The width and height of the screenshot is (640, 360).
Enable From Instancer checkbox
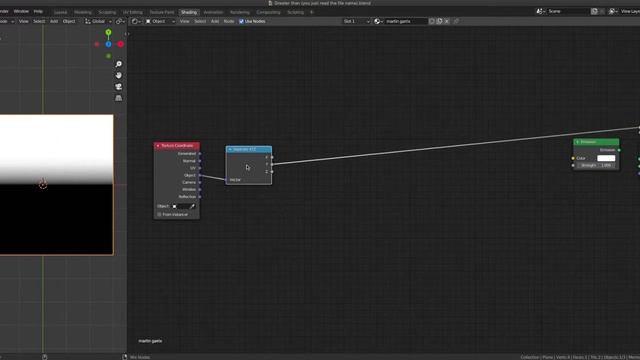(x=160, y=214)
